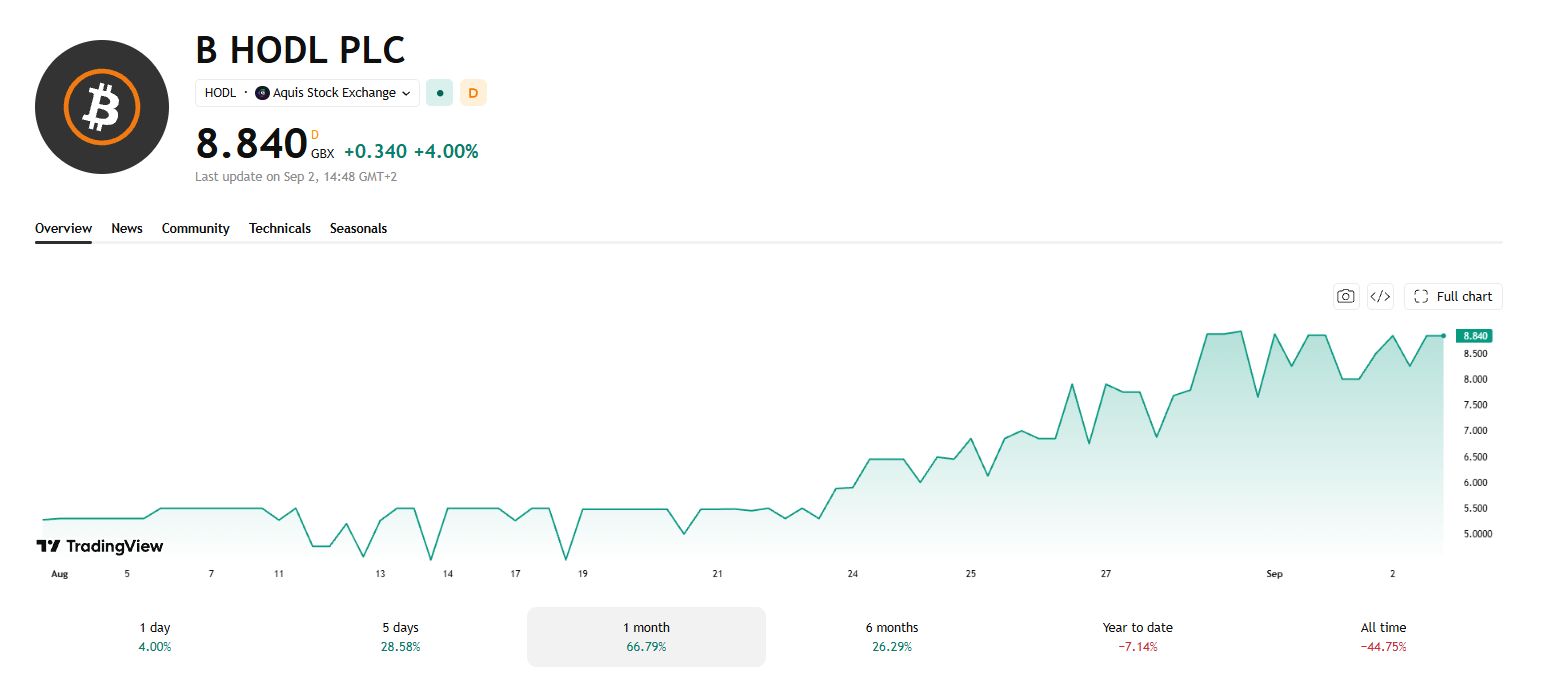Click the +4.00% change value
Viewport: 1547px width, 687px height.
point(446,151)
